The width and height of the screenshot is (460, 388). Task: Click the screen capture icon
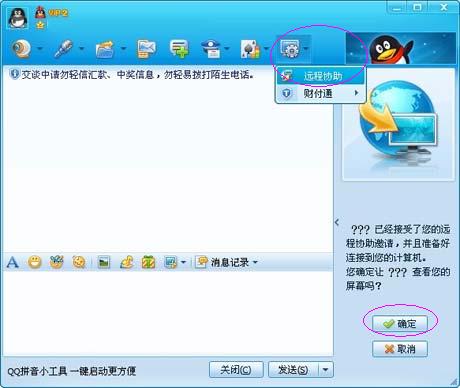(x=171, y=263)
